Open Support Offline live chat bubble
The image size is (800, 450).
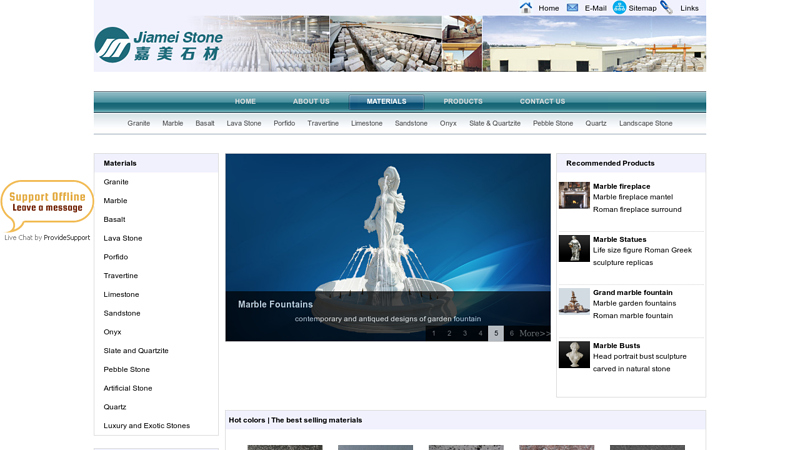(x=47, y=205)
